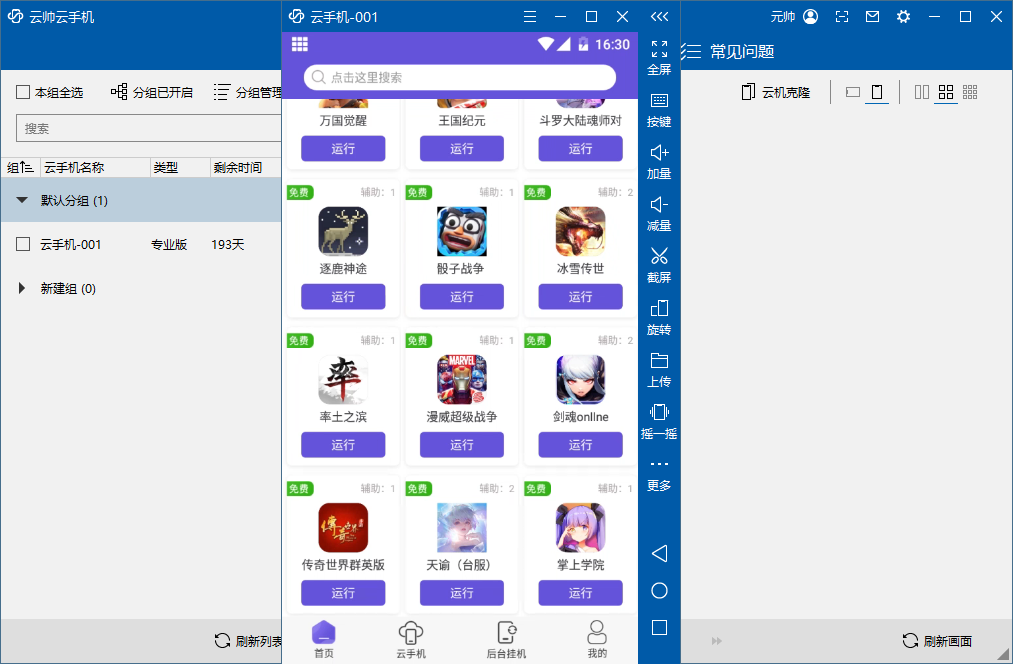
Task: Increase volume with 加量 icon
Action: pos(659,152)
